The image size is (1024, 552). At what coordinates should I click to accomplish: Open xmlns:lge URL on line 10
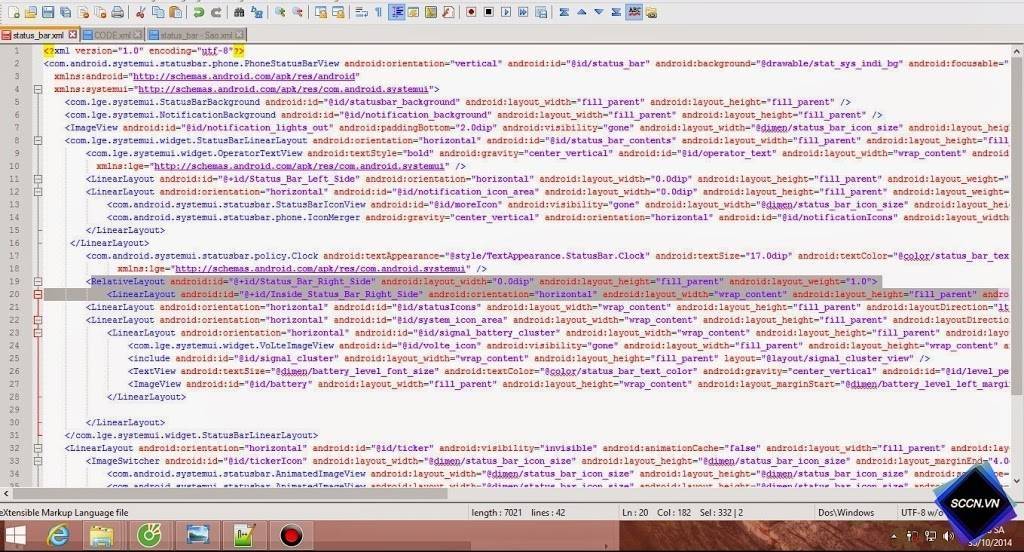tap(299, 167)
